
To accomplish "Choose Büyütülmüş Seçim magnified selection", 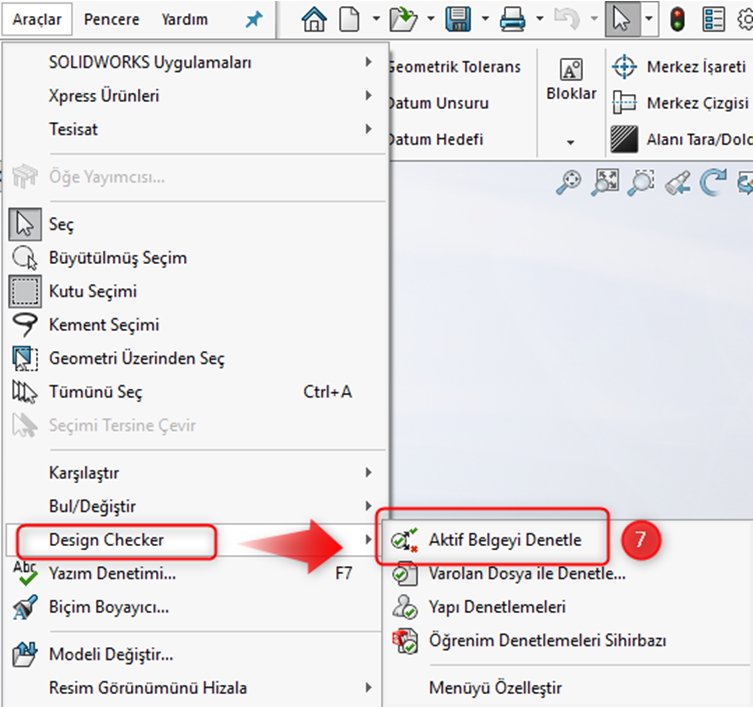I will [196, 258].
